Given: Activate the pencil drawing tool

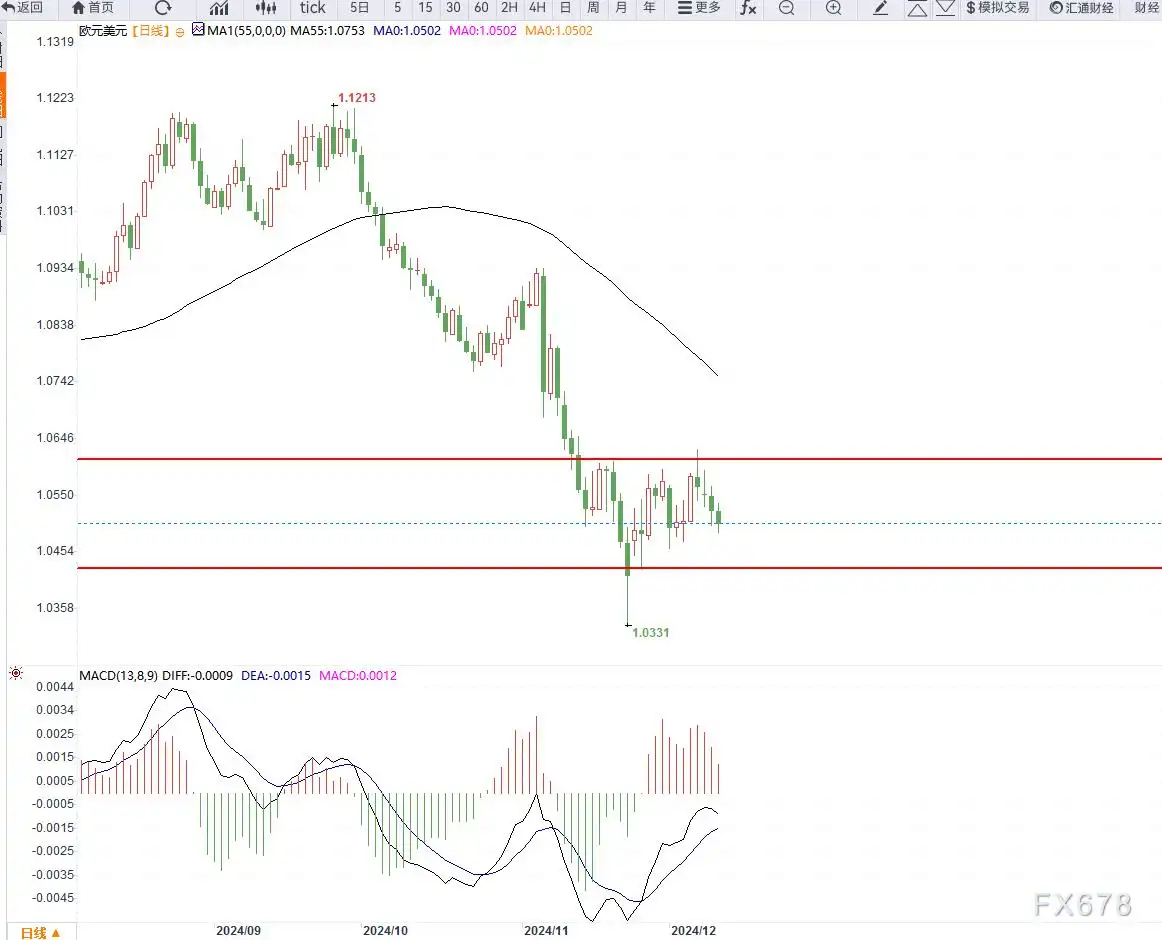Looking at the screenshot, I should click(880, 8).
